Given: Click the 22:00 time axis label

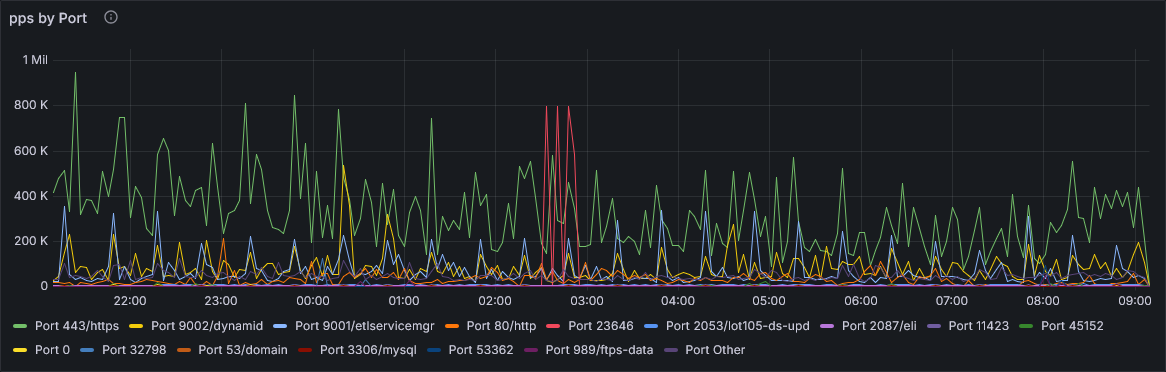Looking at the screenshot, I should 129,301.
